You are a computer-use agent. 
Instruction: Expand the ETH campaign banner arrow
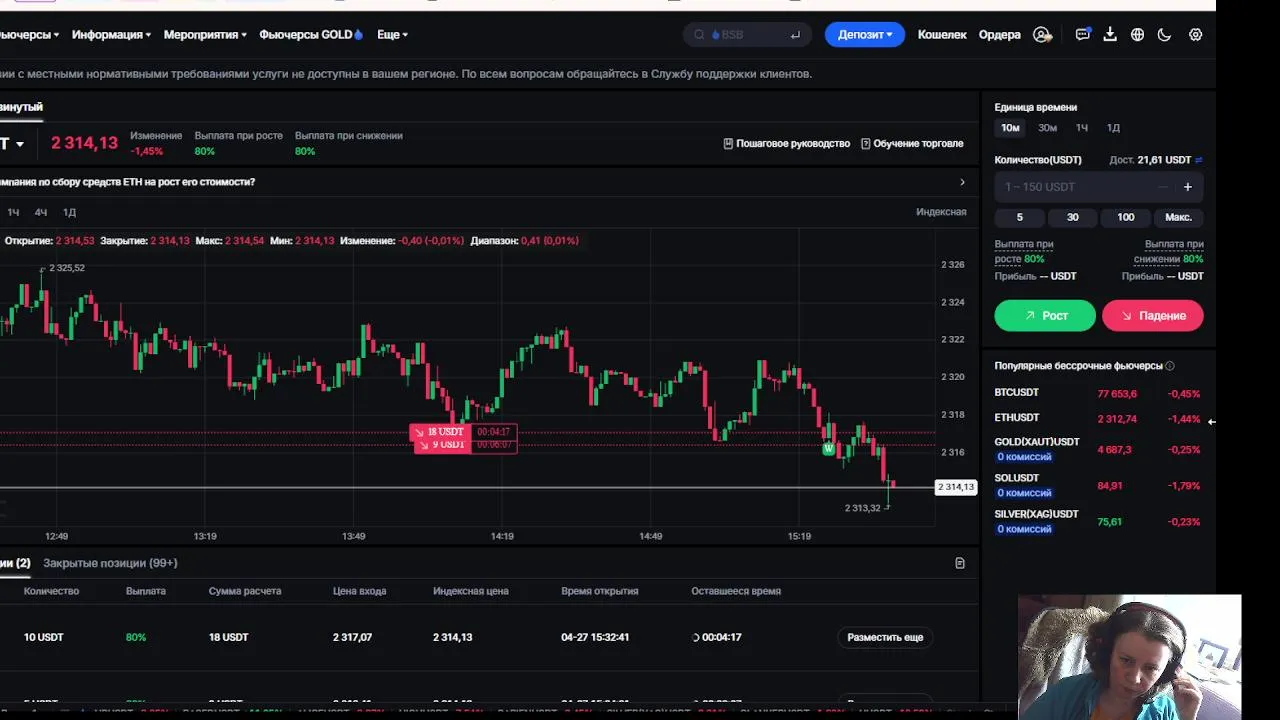click(x=962, y=182)
